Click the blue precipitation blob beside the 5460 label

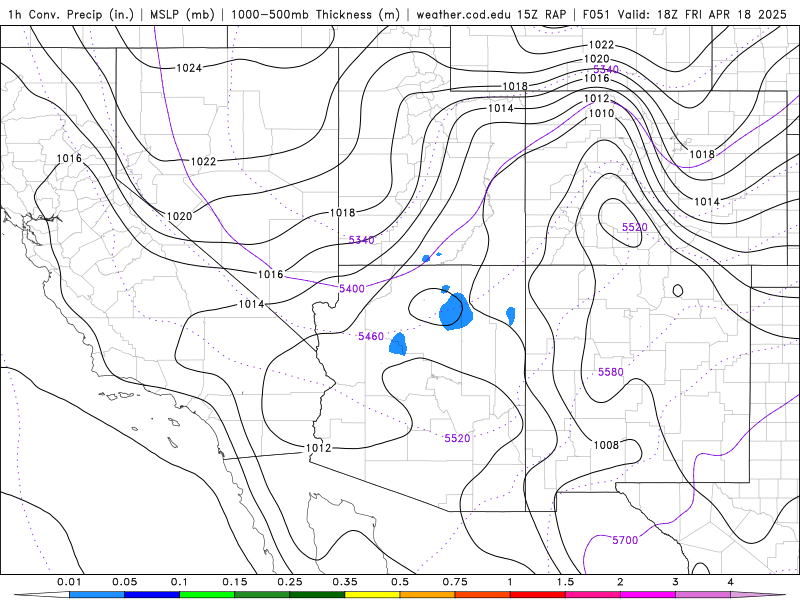[x=398, y=344]
